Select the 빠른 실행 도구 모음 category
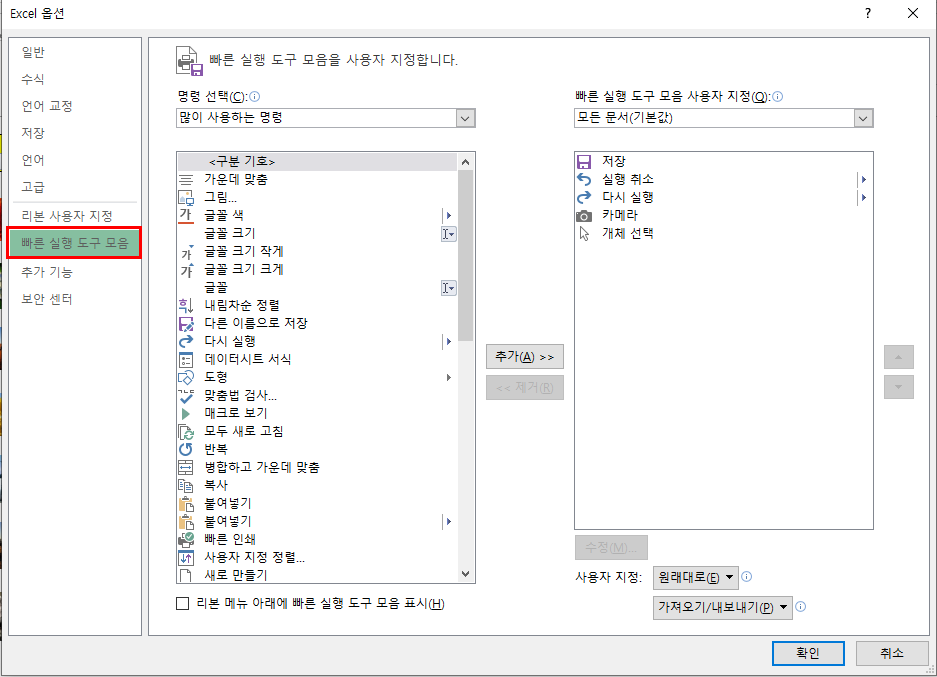 tap(75, 243)
